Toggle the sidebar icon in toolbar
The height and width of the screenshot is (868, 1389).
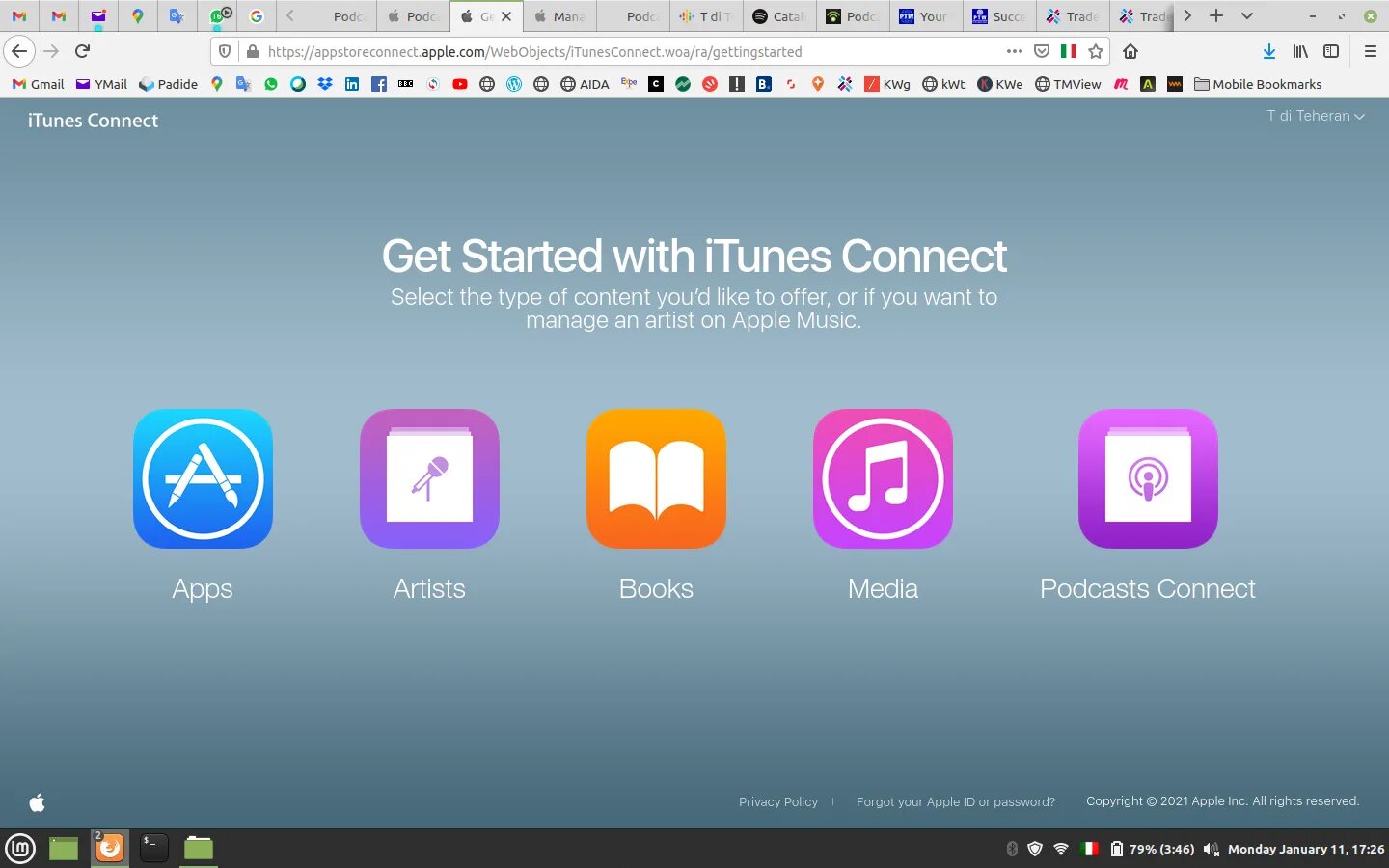[1331, 51]
